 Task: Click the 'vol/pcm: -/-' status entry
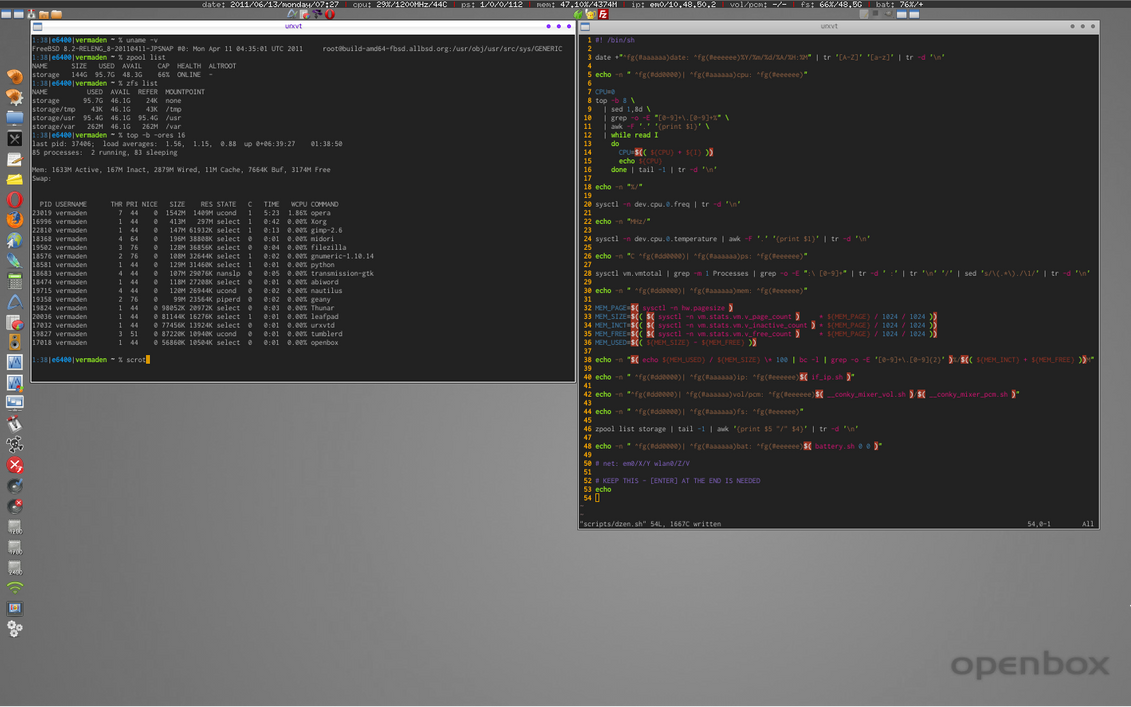pyautogui.click(x=758, y=4)
